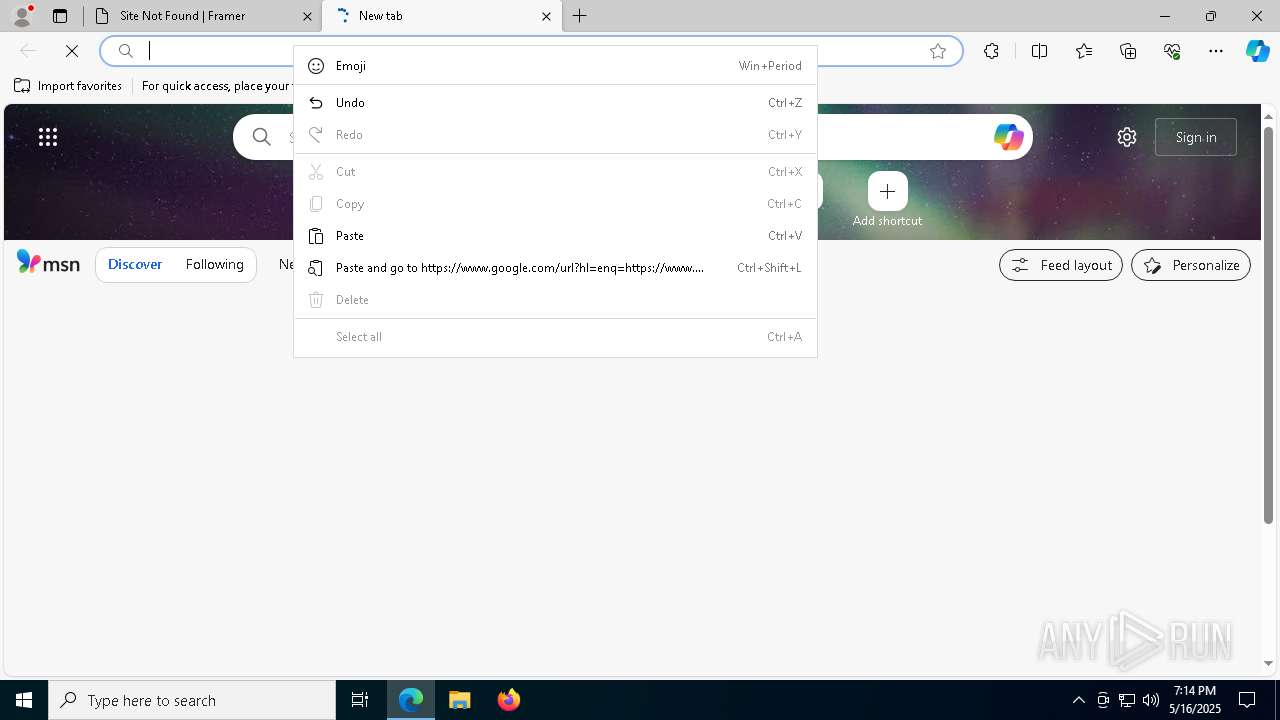The width and height of the screenshot is (1280, 720).
Task: Click Import favorites on favorites bar
Action: click(68, 86)
